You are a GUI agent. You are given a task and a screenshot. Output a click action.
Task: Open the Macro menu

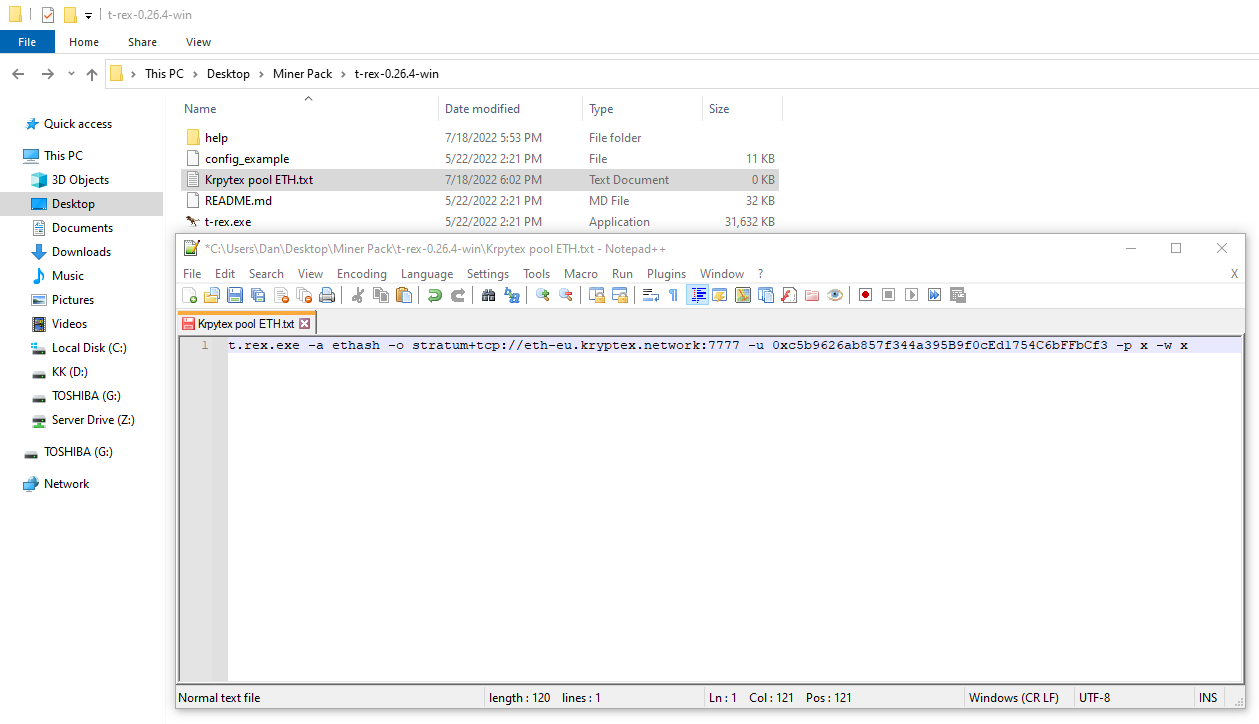581,273
